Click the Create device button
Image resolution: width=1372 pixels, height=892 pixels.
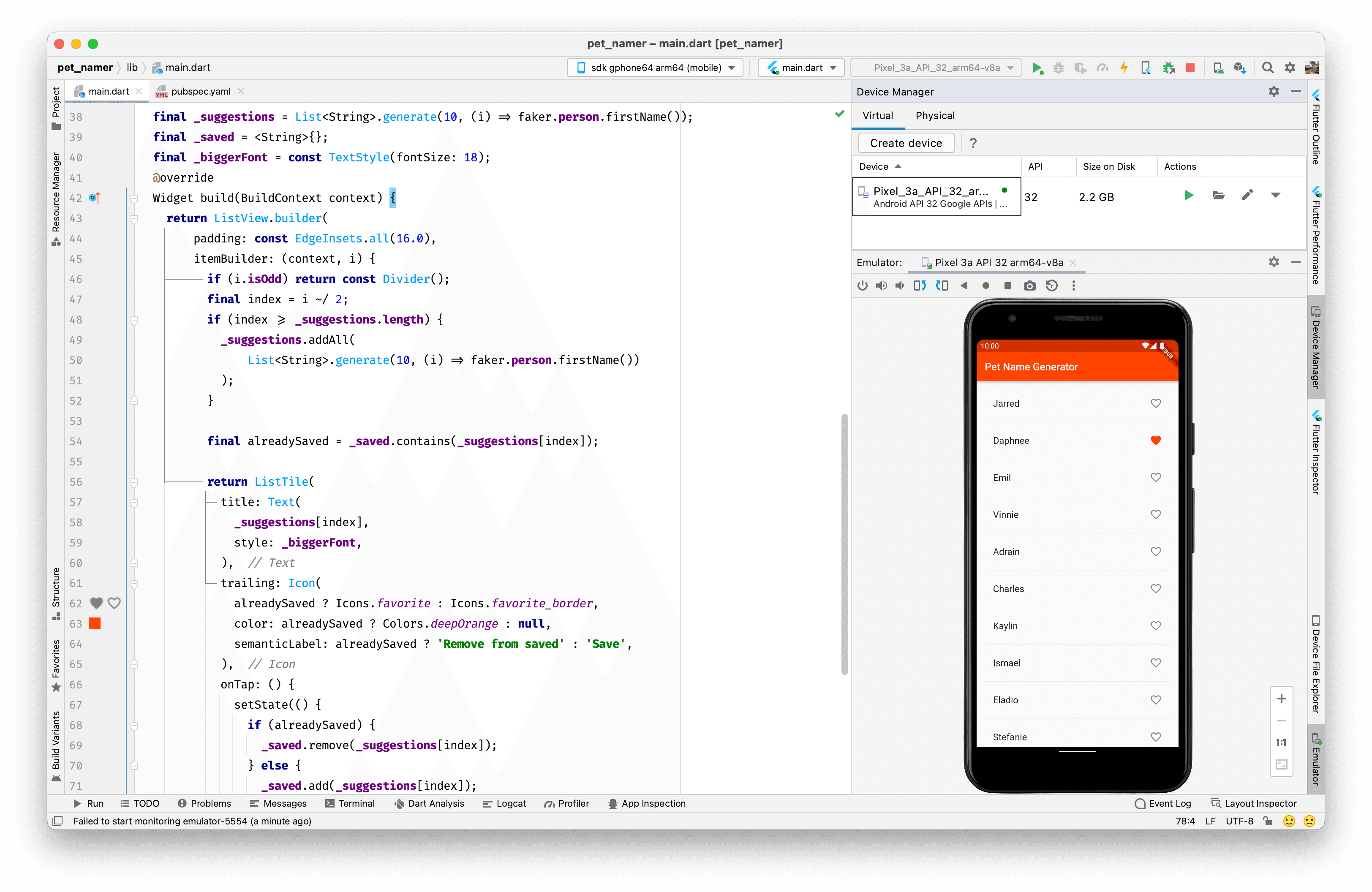(x=905, y=143)
